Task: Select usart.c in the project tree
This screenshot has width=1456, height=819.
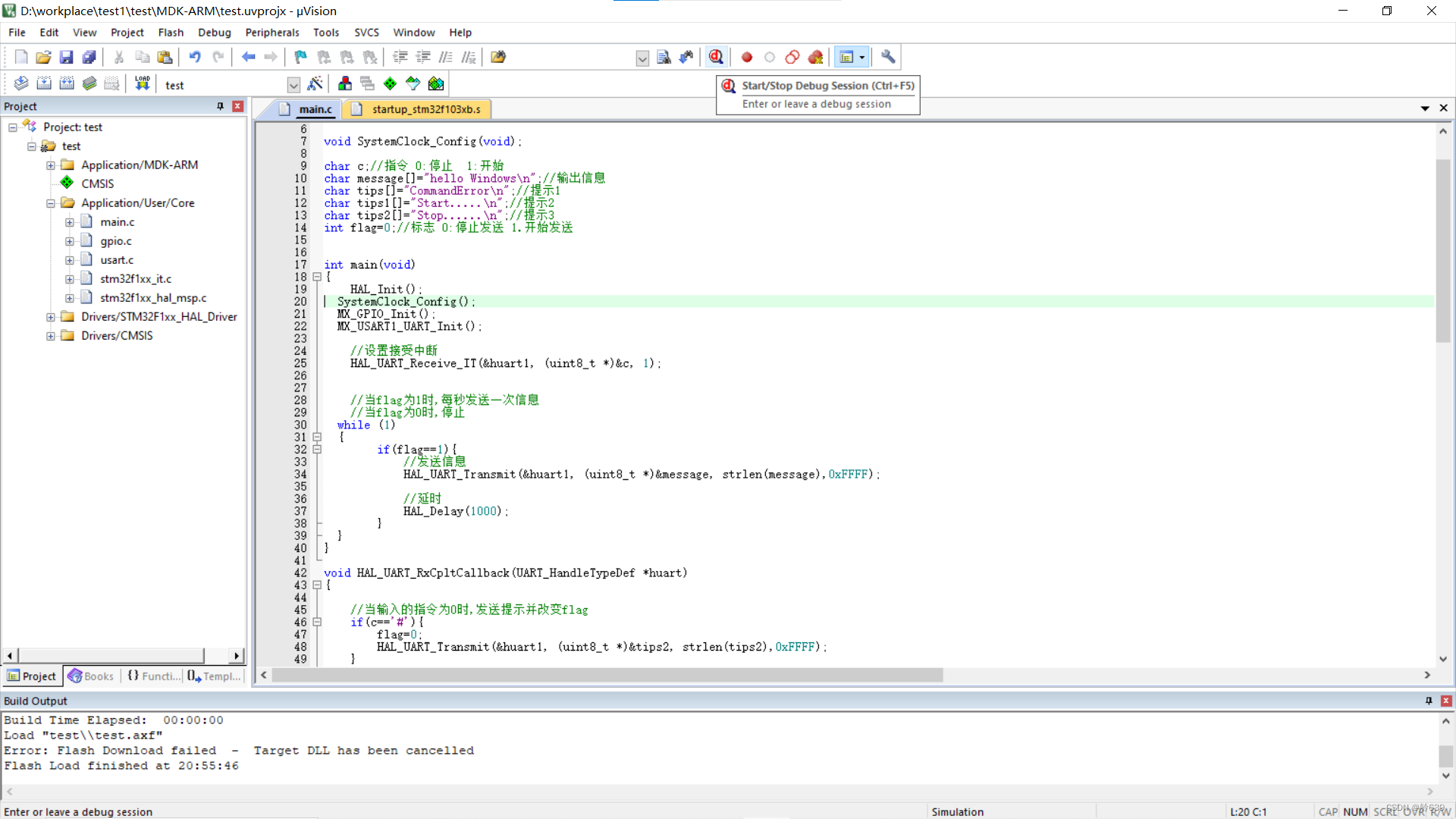Action: click(x=117, y=260)
